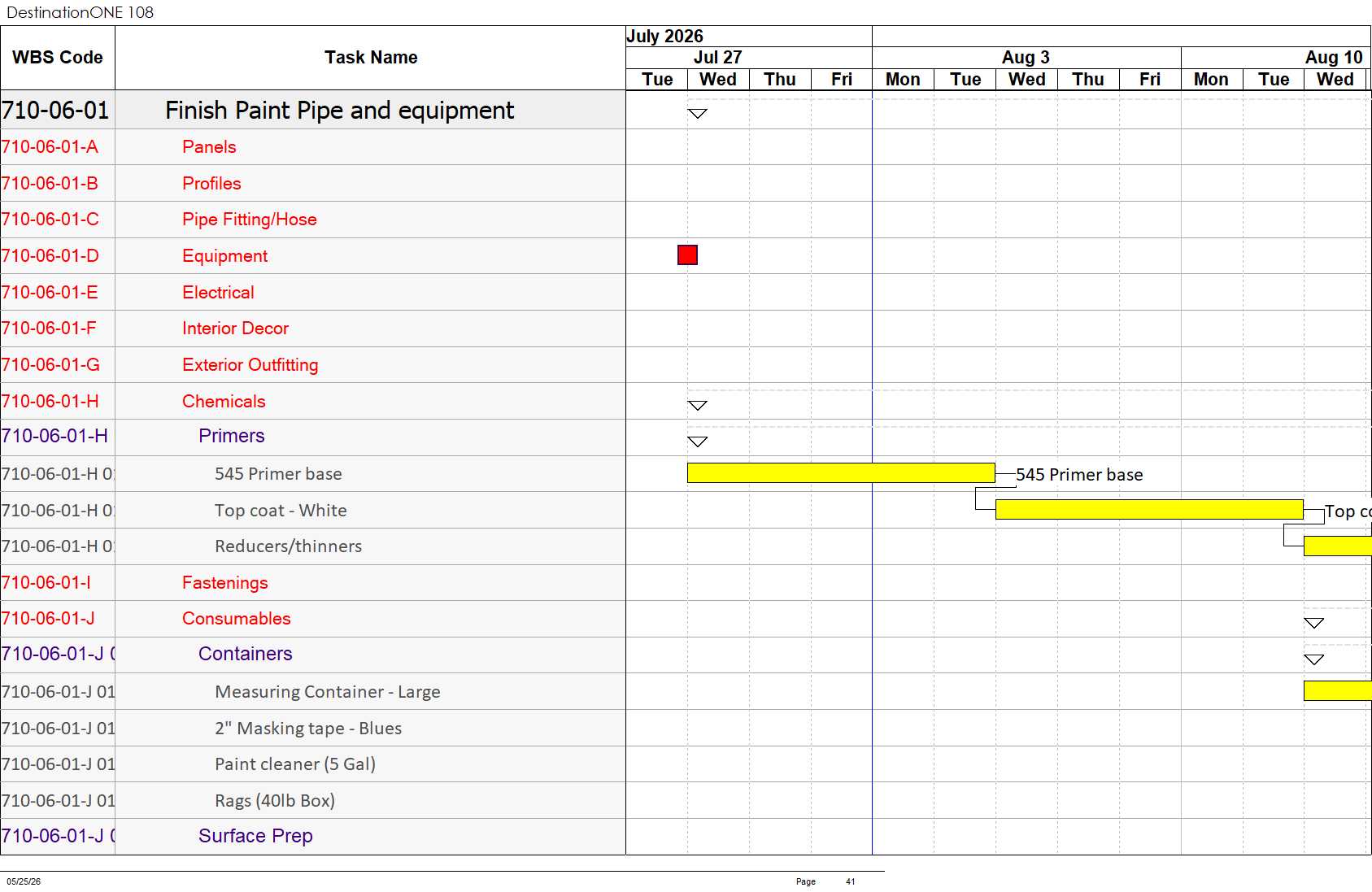Select the Rags (40lb Box) task
The width and height of the screenshot is (1372, 892).
tap(275, 801)
